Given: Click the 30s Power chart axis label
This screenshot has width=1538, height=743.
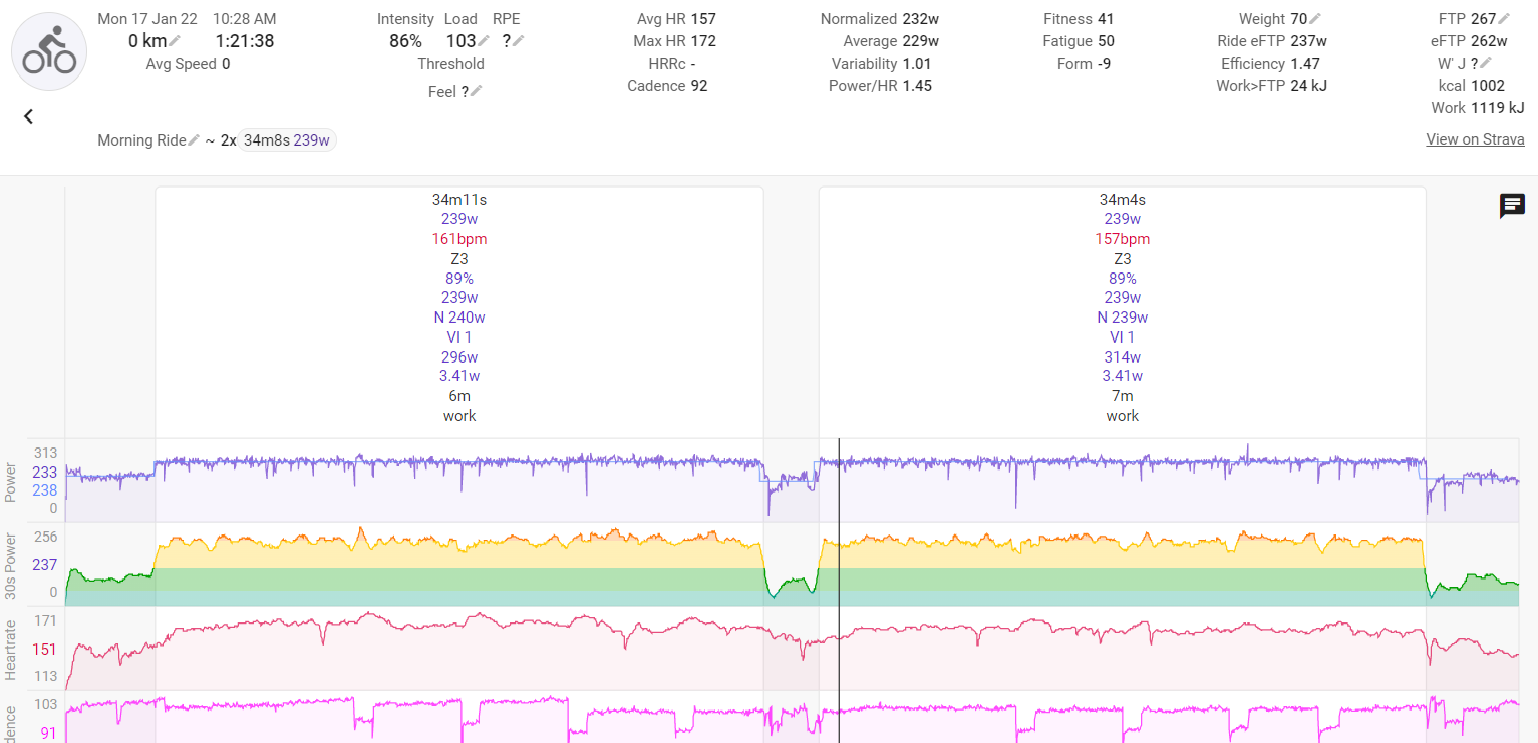Looking at the screenshot, I should 11,566.
